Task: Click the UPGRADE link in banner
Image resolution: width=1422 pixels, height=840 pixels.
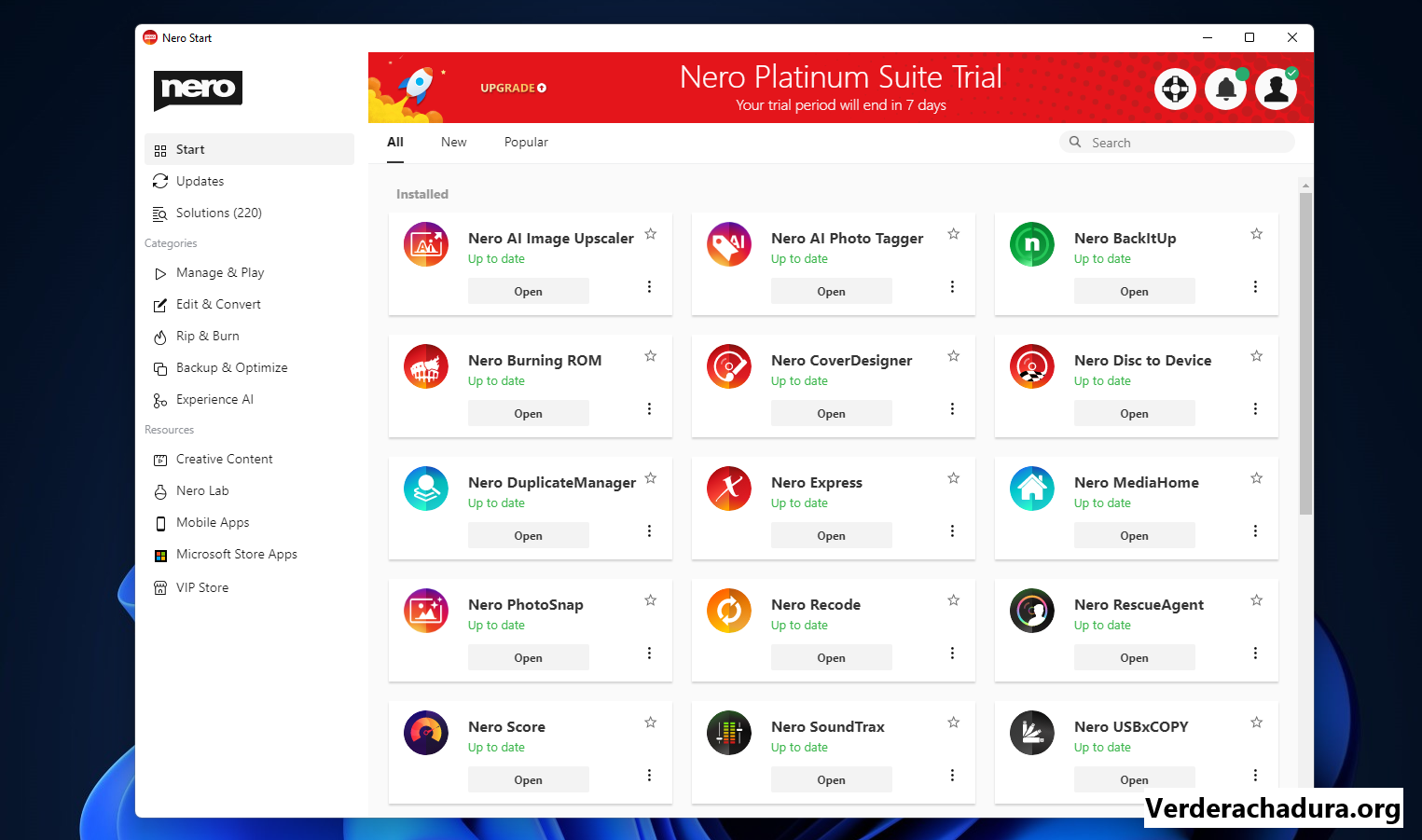Action: 513,88
